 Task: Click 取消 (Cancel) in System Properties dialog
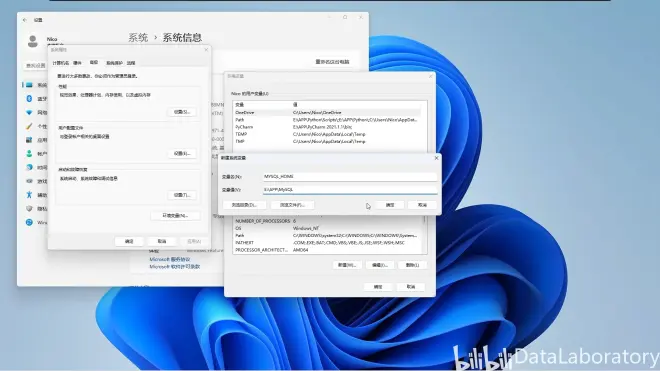click(x=162, y=241)
